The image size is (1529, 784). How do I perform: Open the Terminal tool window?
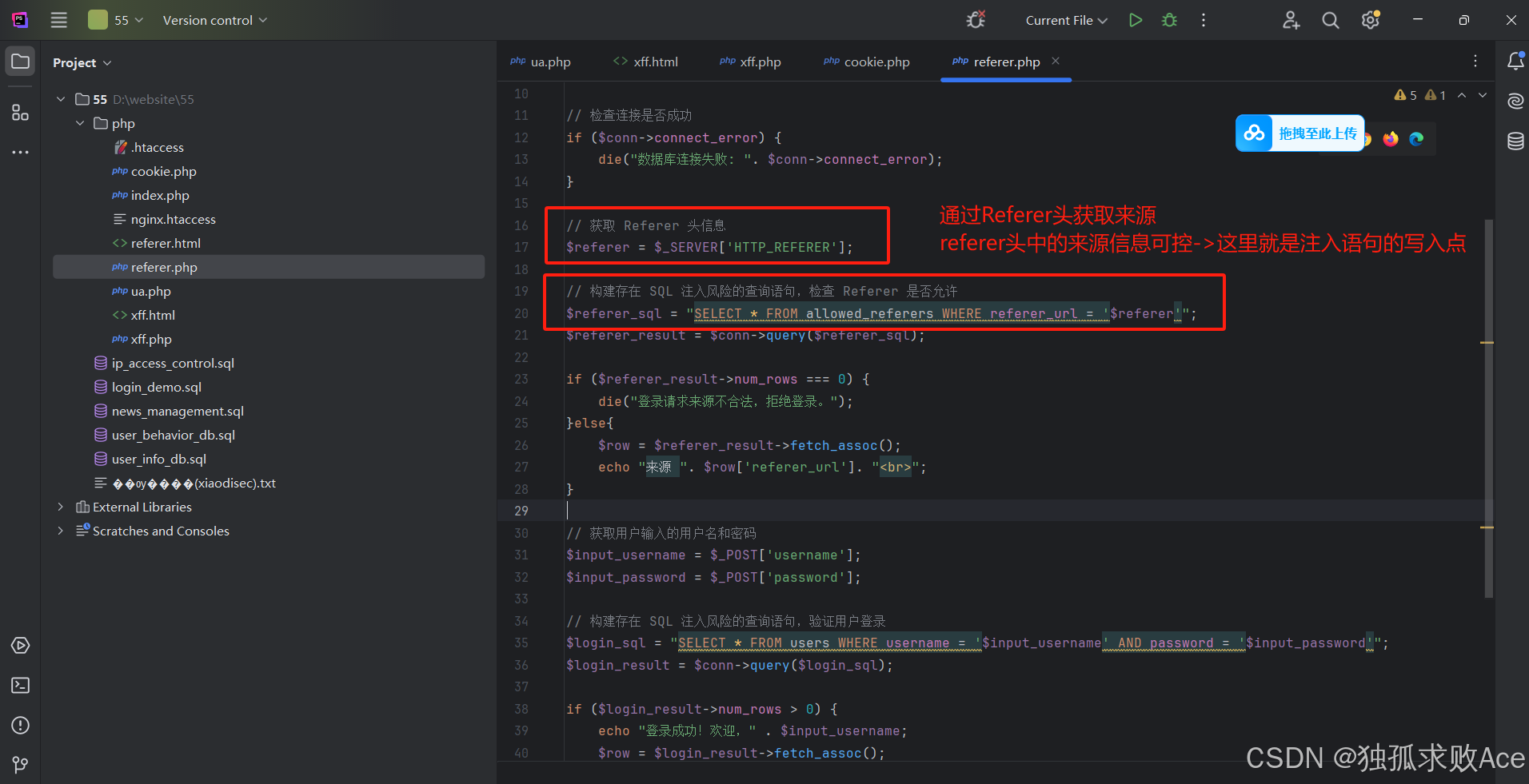click(x=19, y=685)
